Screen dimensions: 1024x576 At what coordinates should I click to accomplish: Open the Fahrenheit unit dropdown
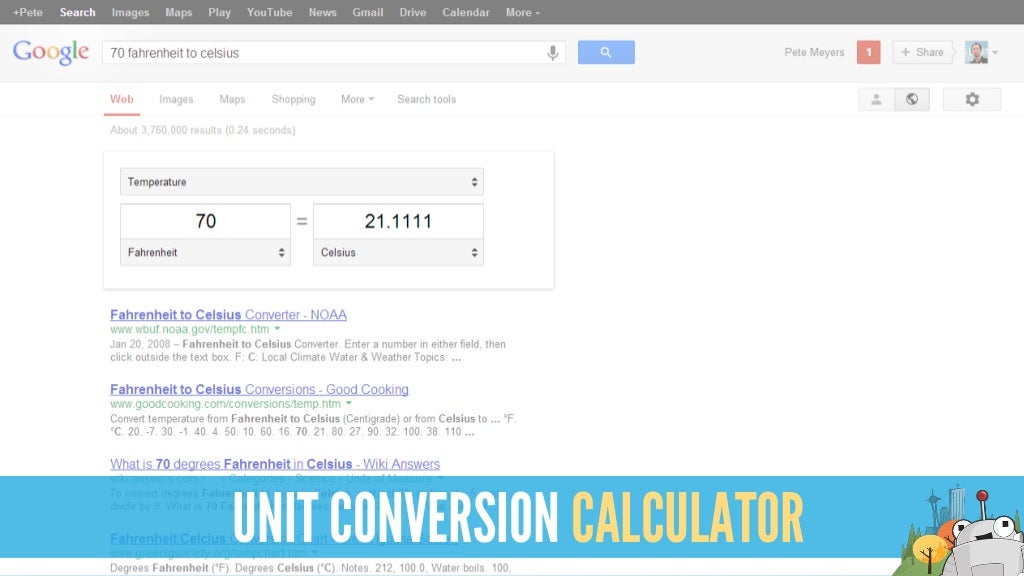click(x=205, y=253)
